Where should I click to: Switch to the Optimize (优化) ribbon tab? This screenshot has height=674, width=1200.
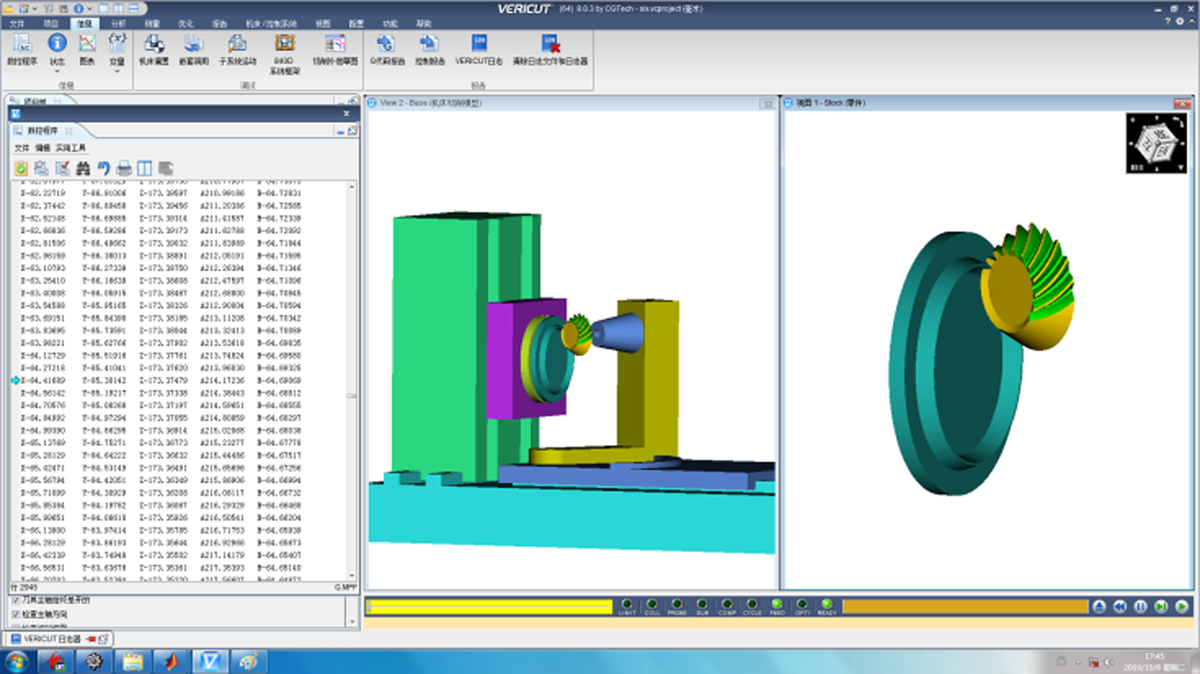pyautogui.click(x=186, y=22)
